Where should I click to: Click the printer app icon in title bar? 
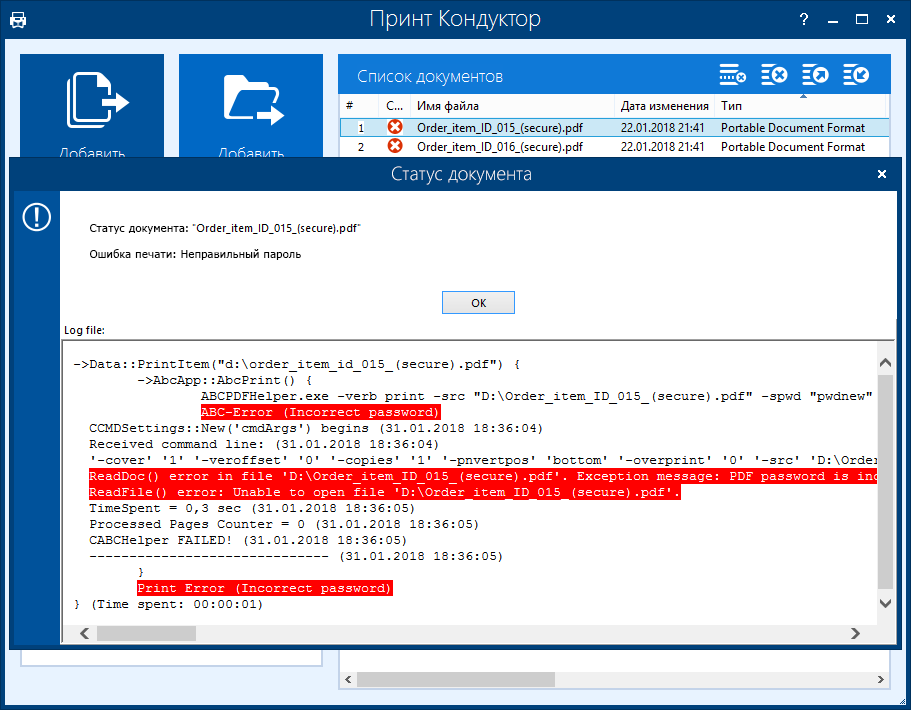point(18,20)
